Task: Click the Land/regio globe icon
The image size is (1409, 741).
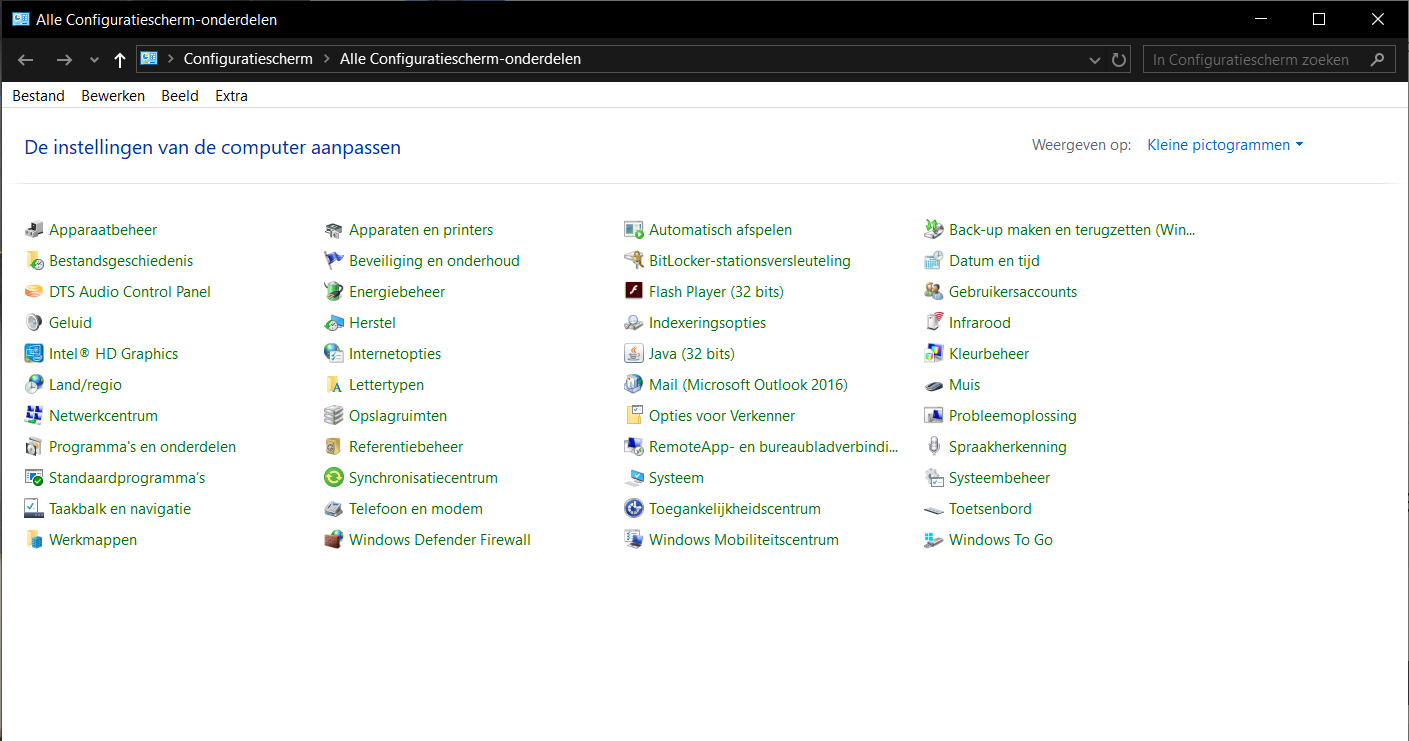Action: [x=34, y=385]
